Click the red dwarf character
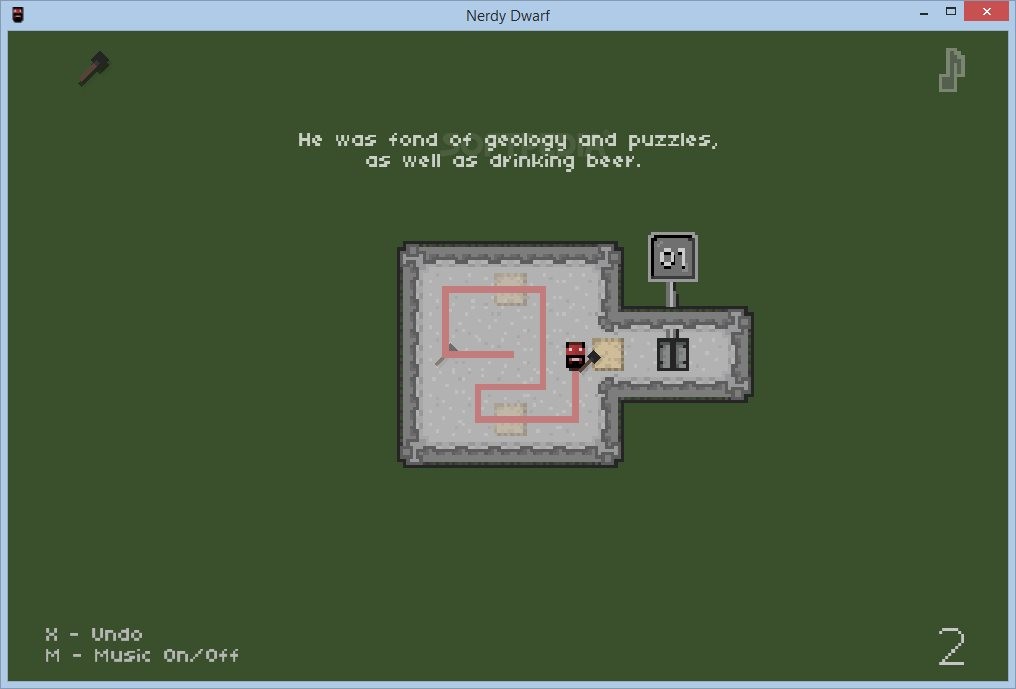 click(575, 356)
